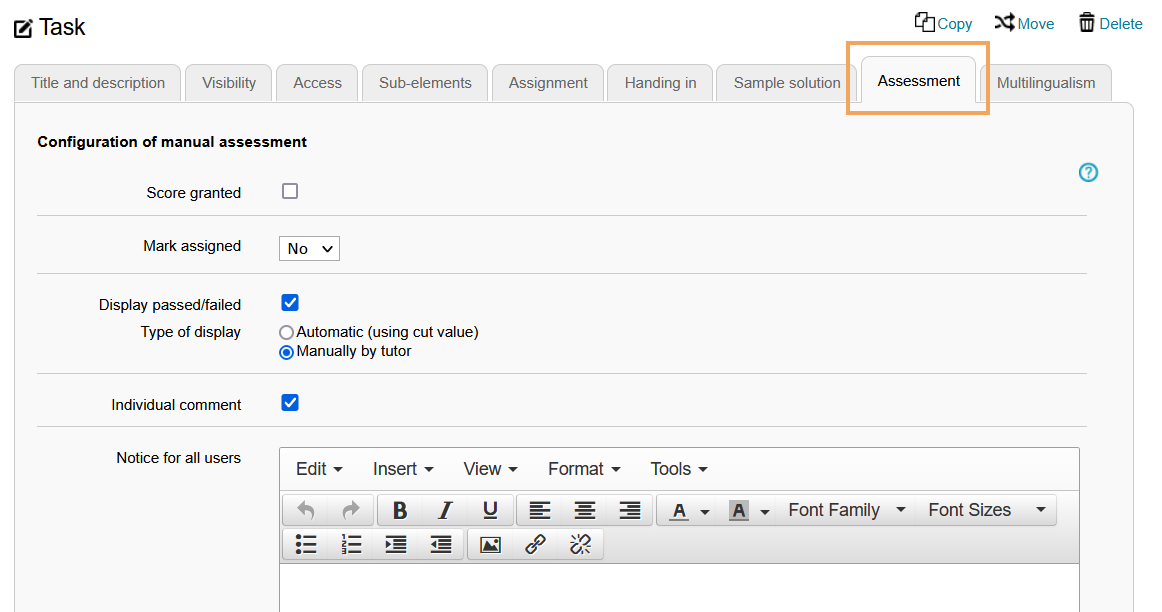Insert a bullet list in editor
Image resolution: width=1162 pixels, height=612 pixels.
pyautogui.click(x=306, y=544)
